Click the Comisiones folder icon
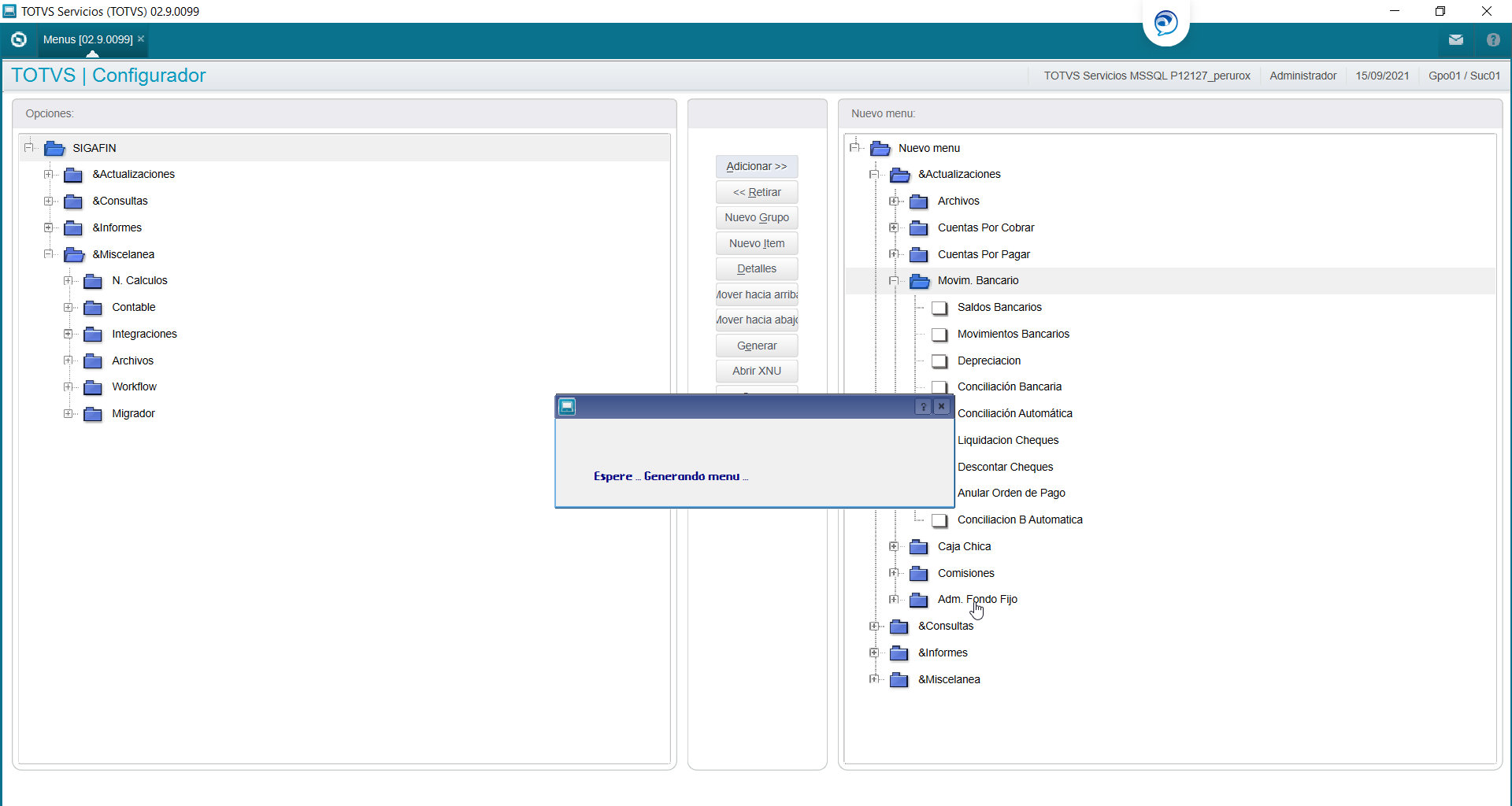1512x806 pixels. [919, 574]
